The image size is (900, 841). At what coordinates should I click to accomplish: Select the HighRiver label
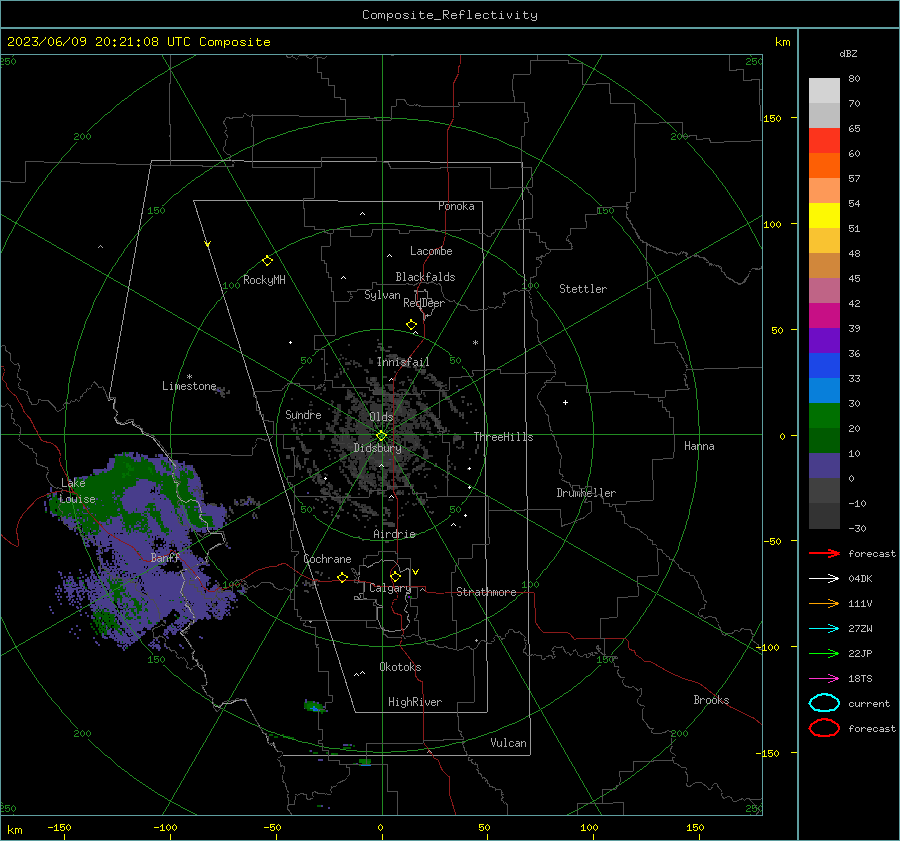415,702
